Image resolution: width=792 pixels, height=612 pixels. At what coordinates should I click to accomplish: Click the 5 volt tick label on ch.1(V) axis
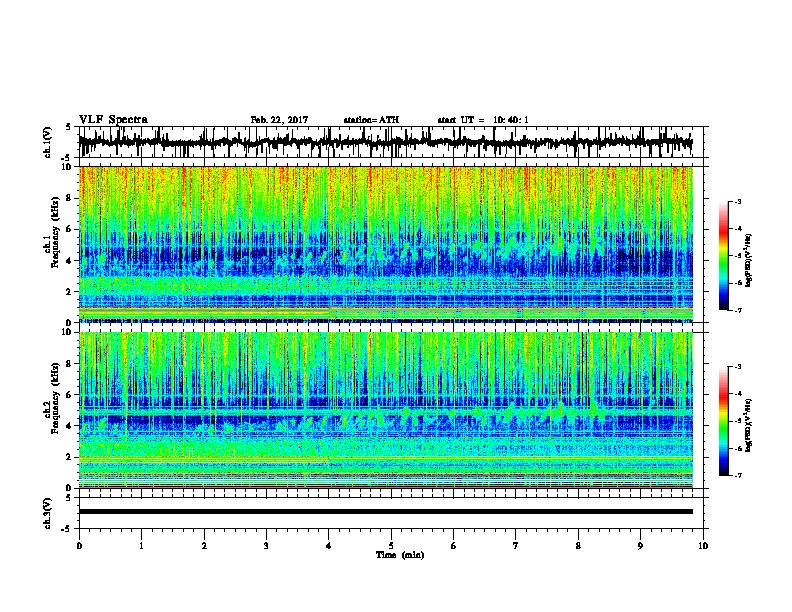(x=69, y=127)
